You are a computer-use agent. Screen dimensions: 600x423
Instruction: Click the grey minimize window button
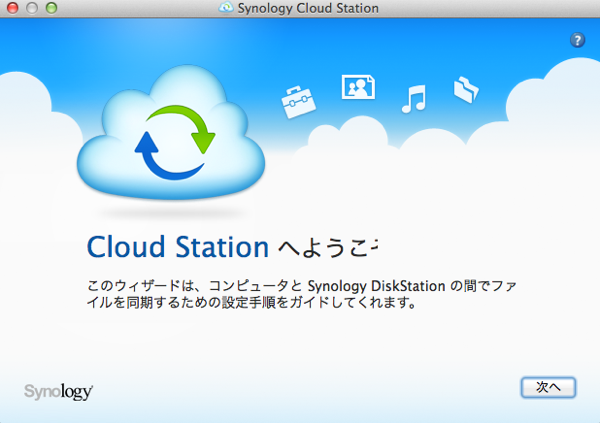pyautogui.click(x=32, y=8)
